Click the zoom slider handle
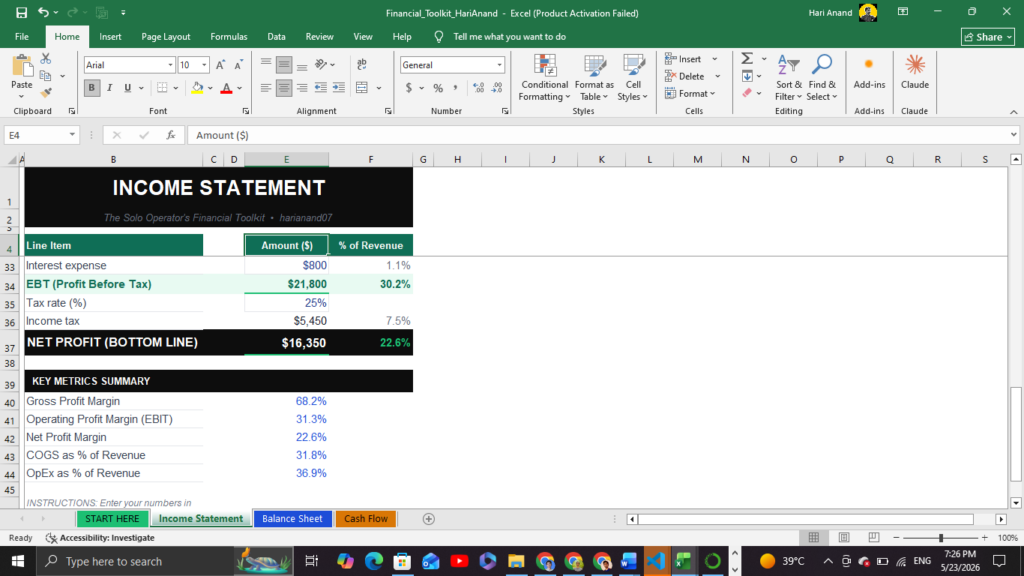 coord(940,537)
